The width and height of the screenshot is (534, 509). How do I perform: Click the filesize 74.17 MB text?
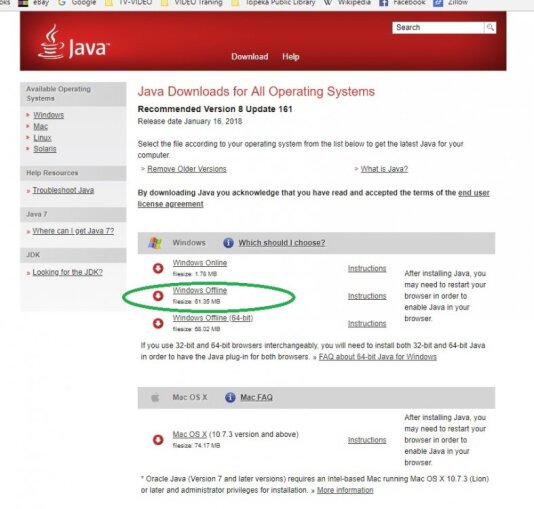coord(197,446)
